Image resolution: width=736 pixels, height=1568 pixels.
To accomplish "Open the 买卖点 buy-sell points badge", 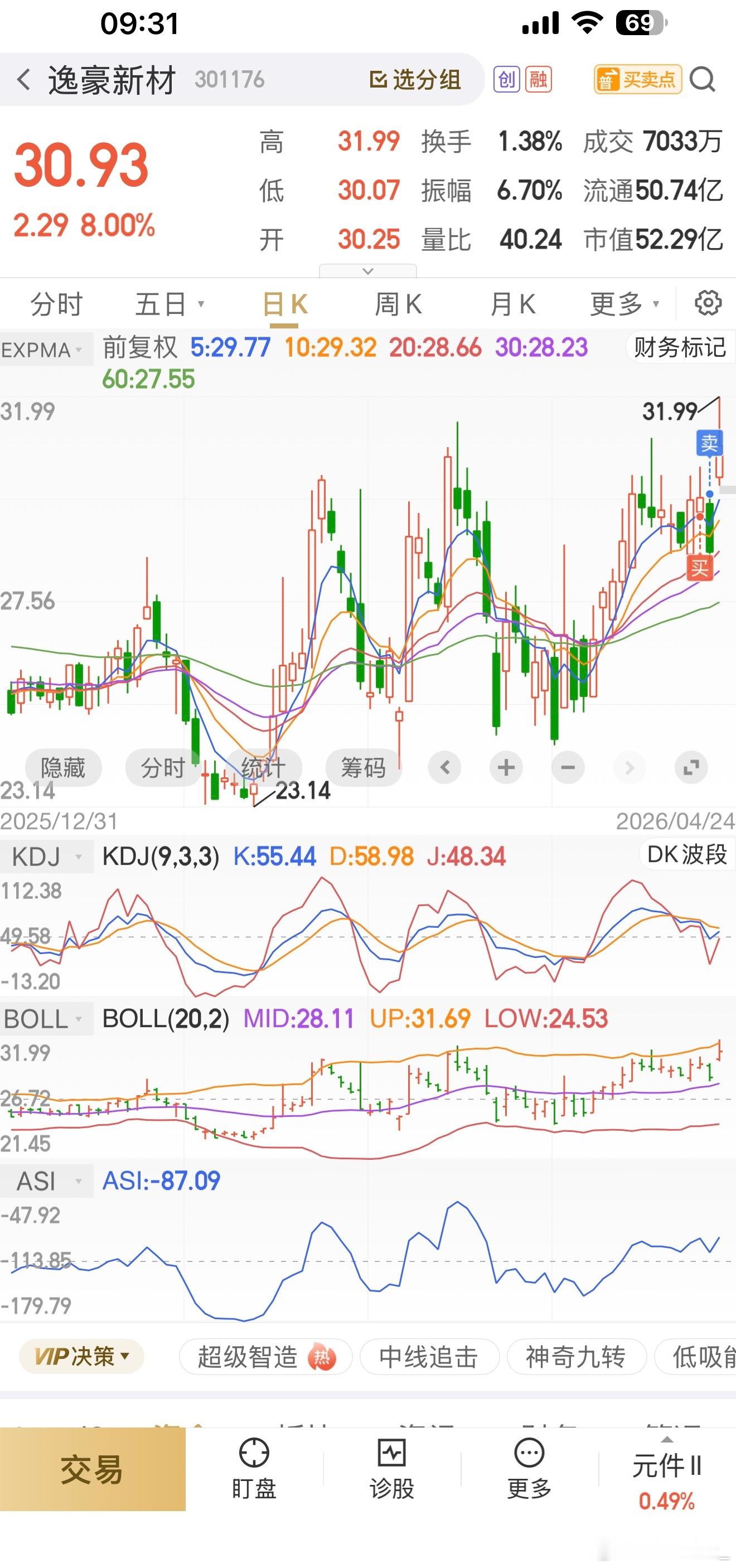I will [637, 80].
